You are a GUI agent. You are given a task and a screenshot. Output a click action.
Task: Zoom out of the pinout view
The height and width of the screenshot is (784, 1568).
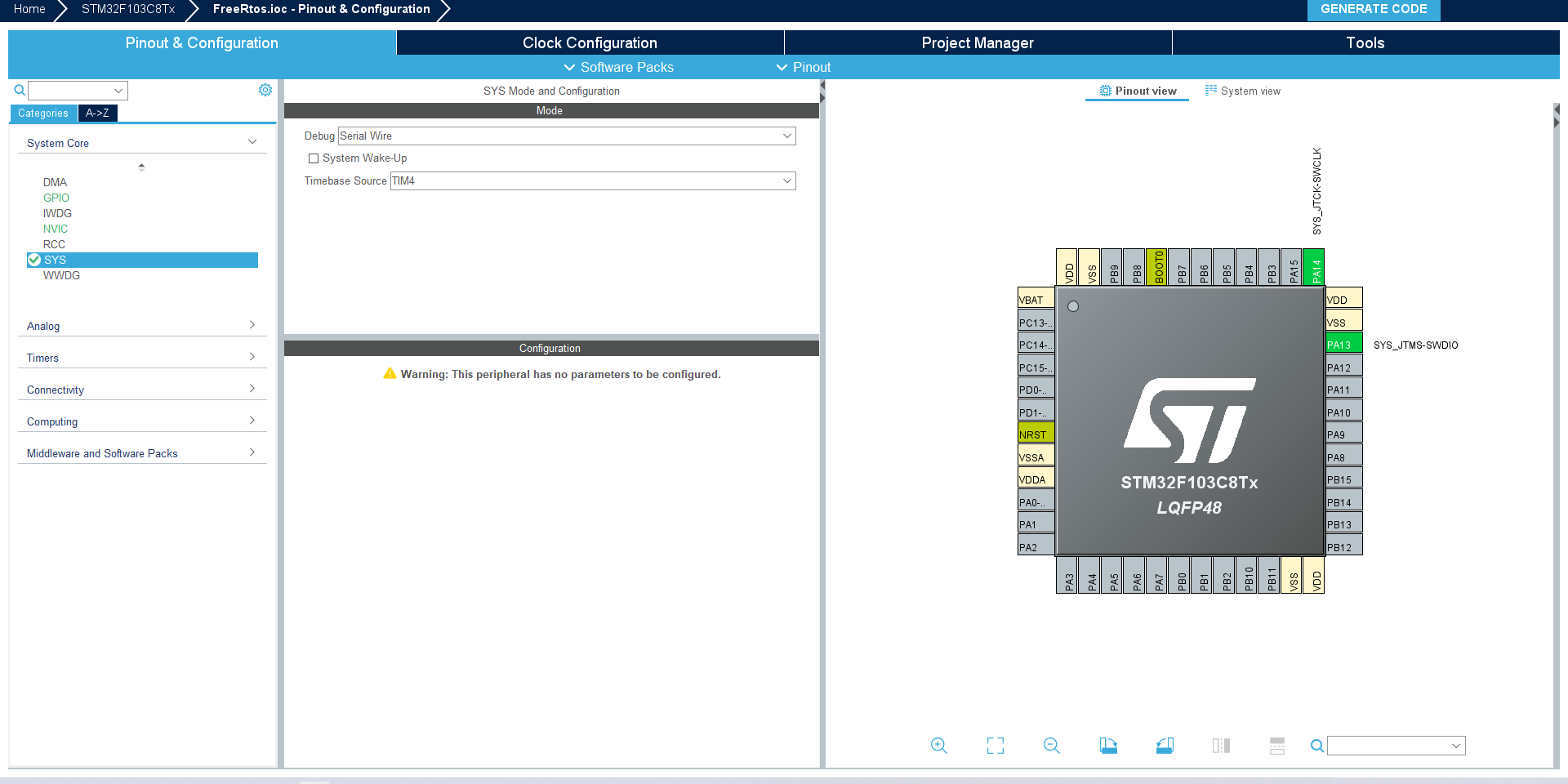[x=1052, y=746]
